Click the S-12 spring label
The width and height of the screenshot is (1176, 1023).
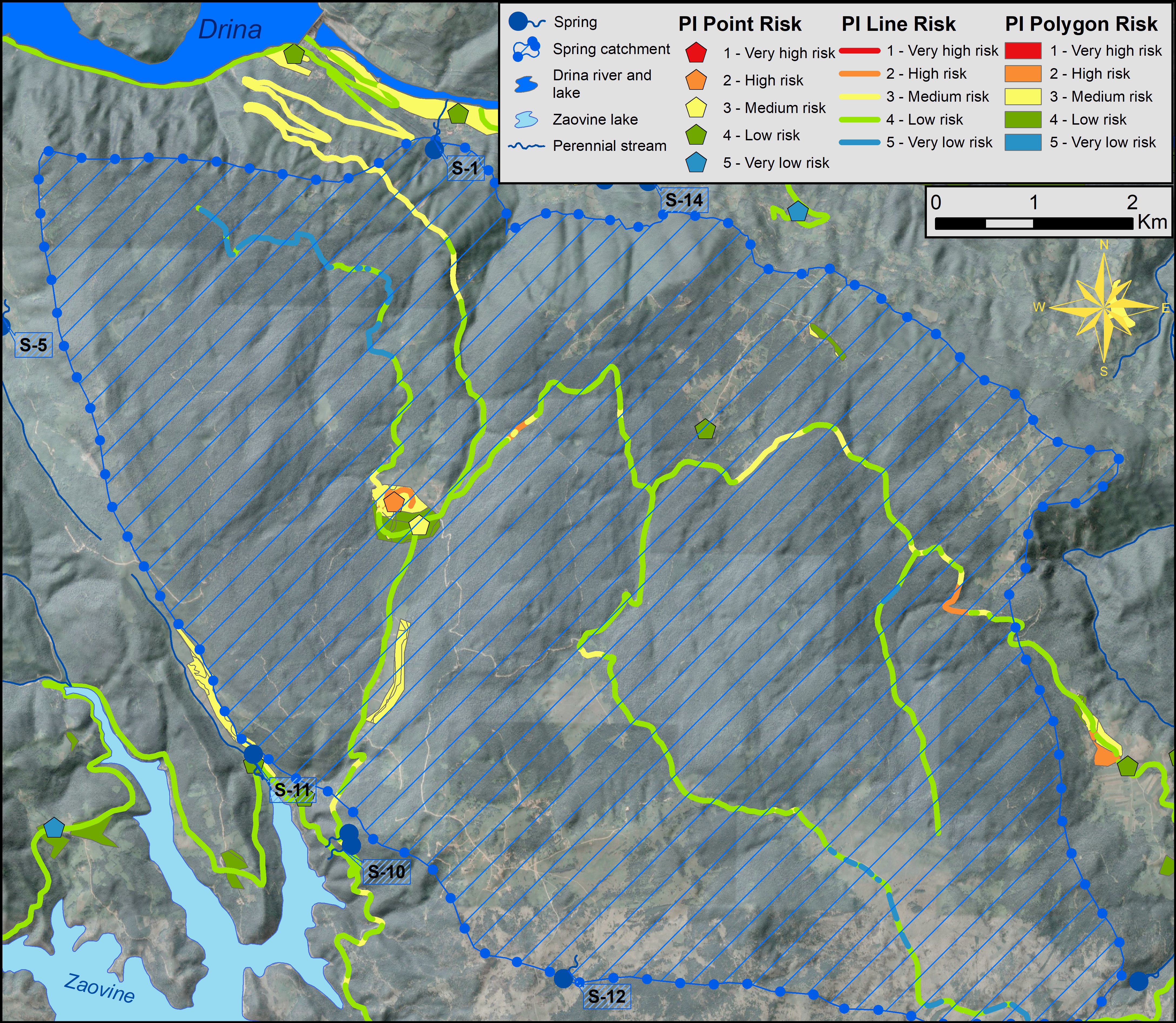click(x=607, y=996)
